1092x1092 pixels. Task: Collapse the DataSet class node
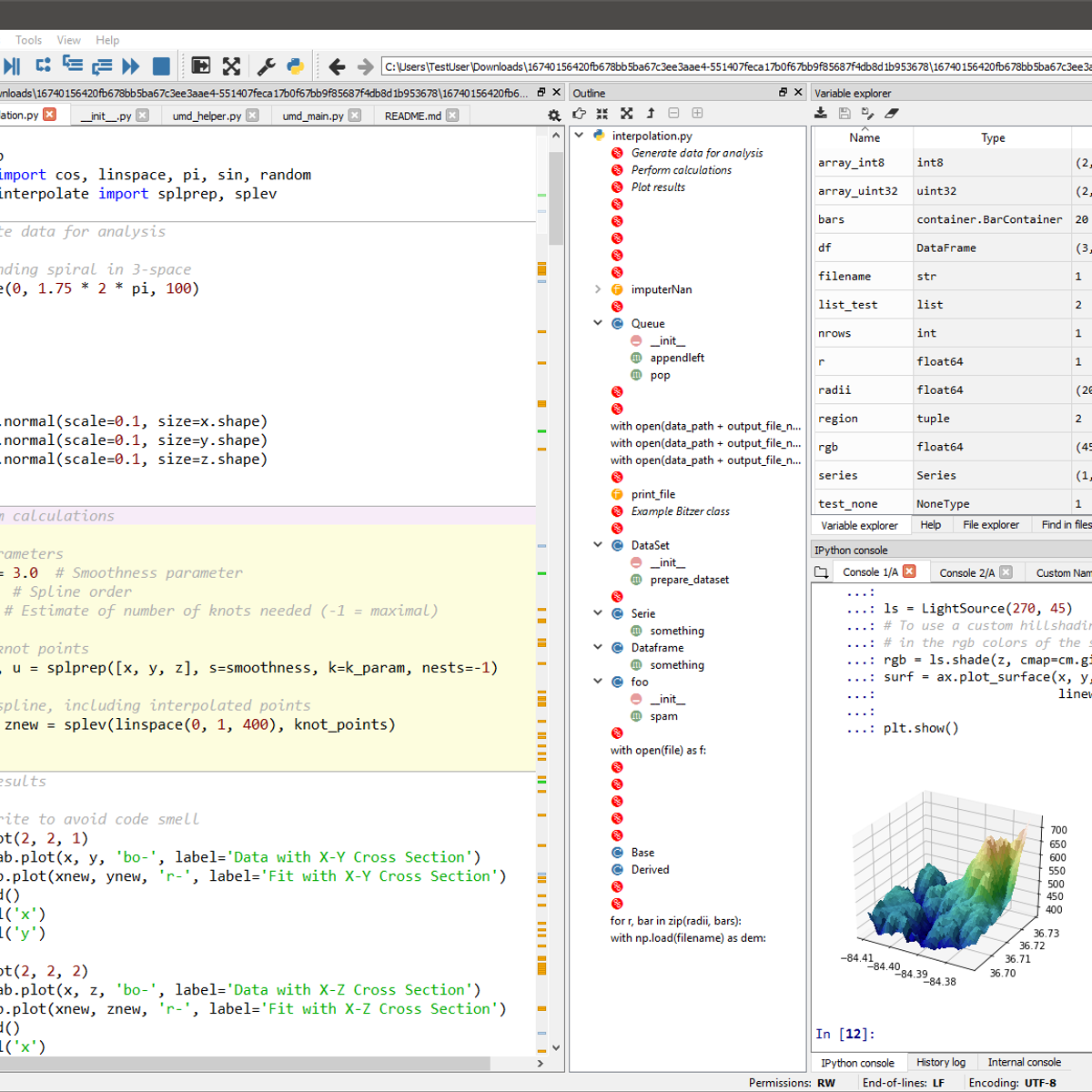click(x=598, y=545)
